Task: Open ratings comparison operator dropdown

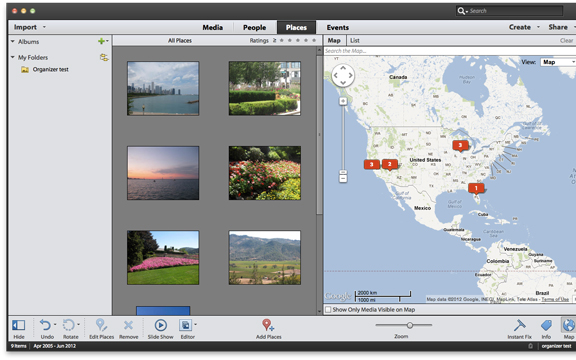Action: (274, 40)
